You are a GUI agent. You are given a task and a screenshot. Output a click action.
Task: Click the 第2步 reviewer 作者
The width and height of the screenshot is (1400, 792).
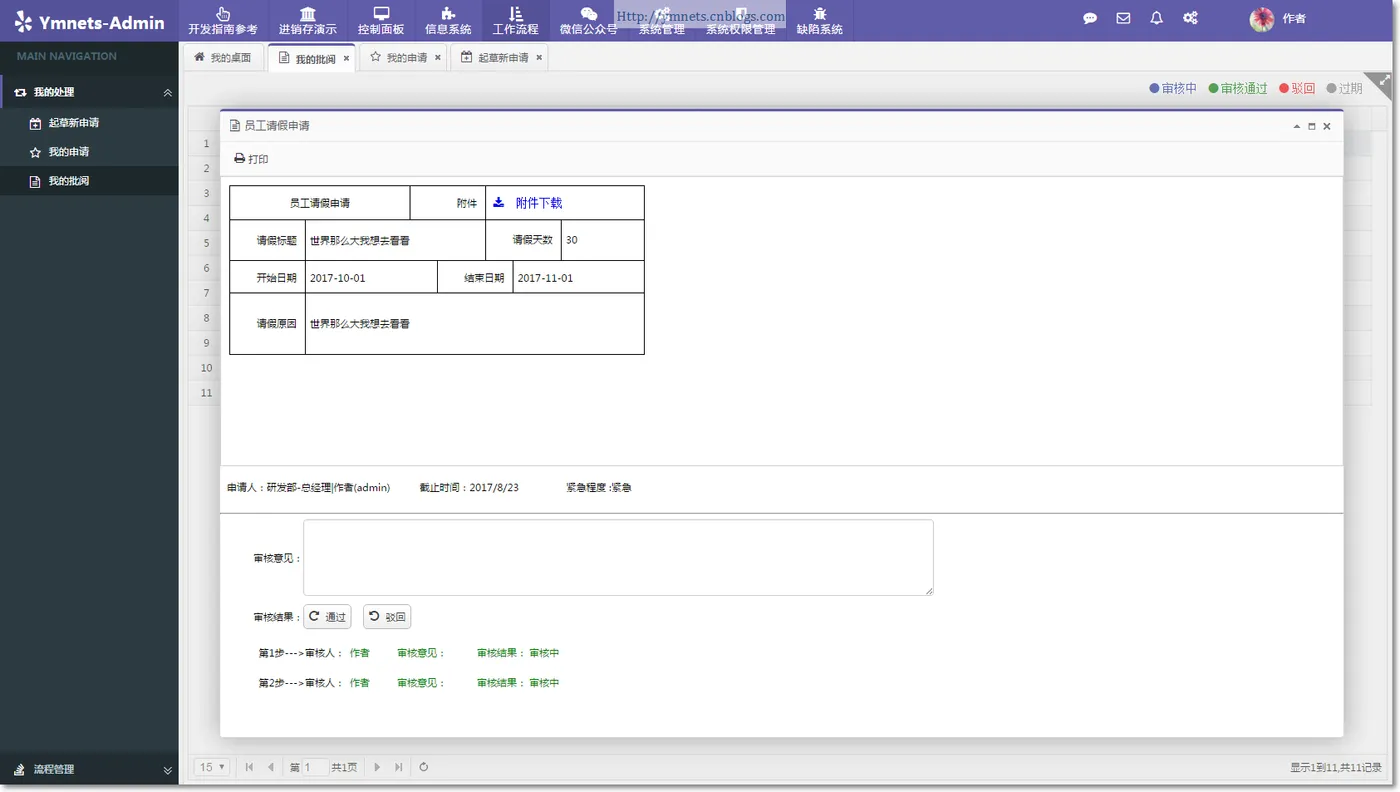pos(359,683)
